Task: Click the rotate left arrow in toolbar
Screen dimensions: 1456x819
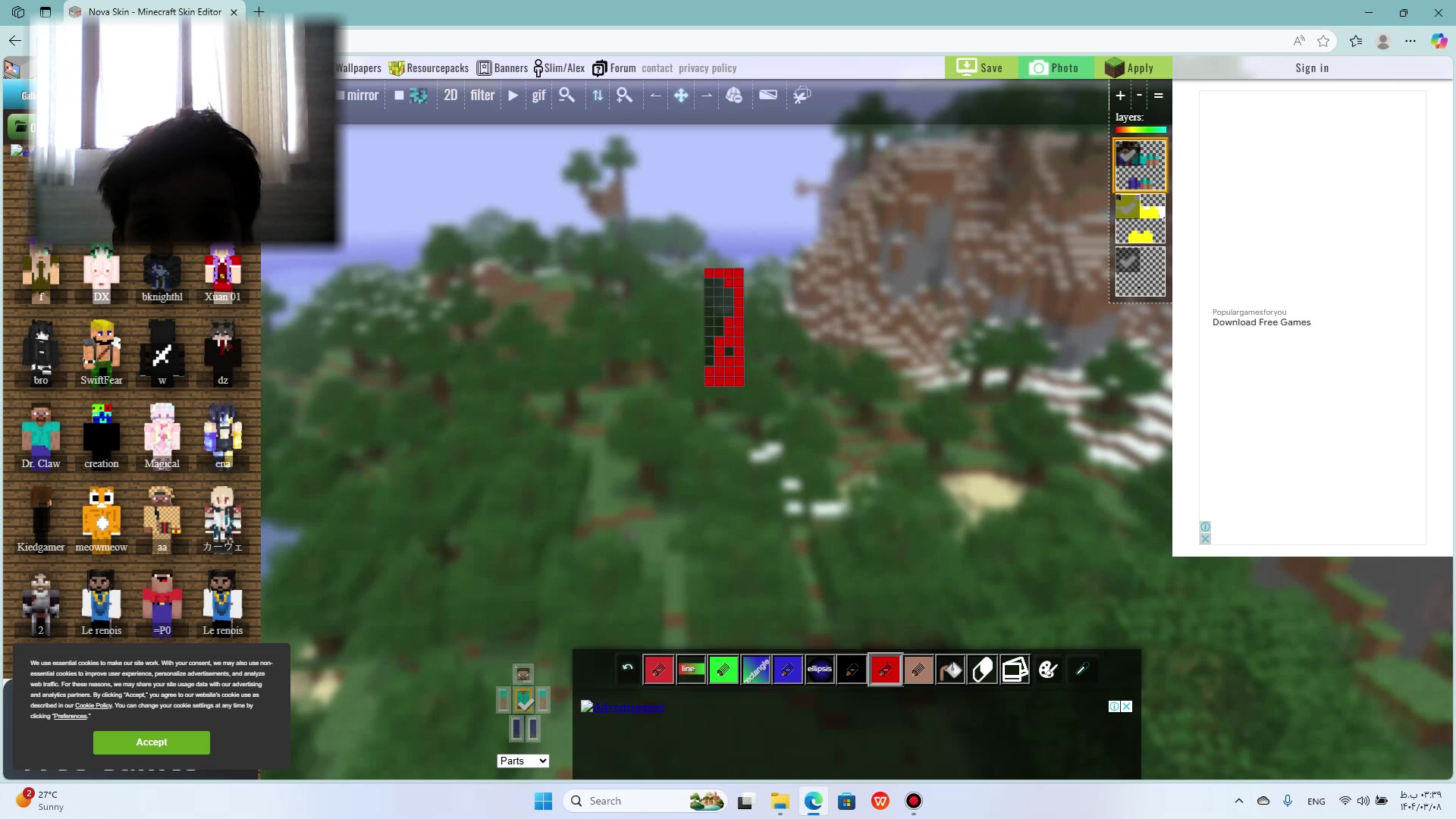Action: click(655, 95)
